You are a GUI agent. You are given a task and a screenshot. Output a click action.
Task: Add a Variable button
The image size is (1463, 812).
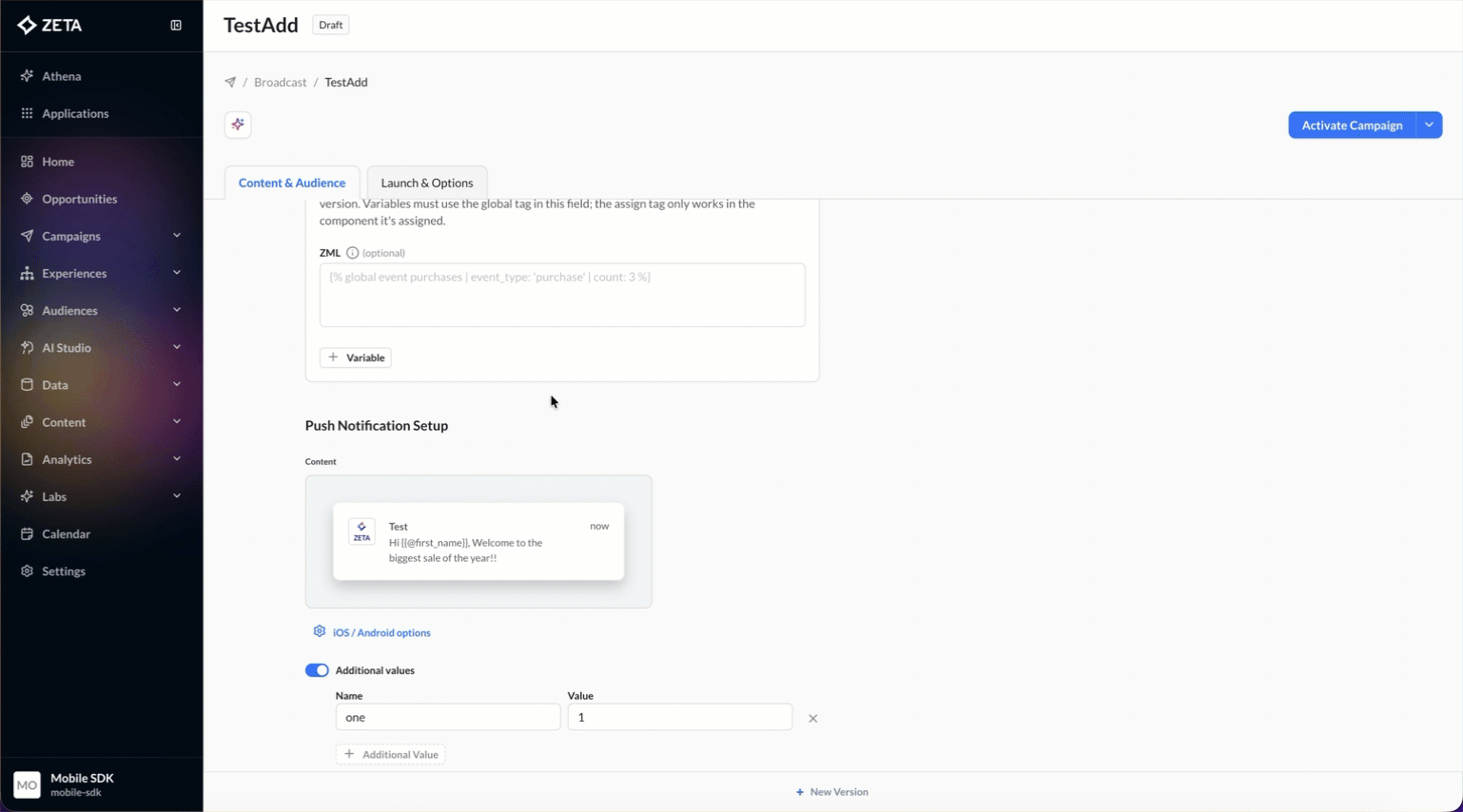356,358
